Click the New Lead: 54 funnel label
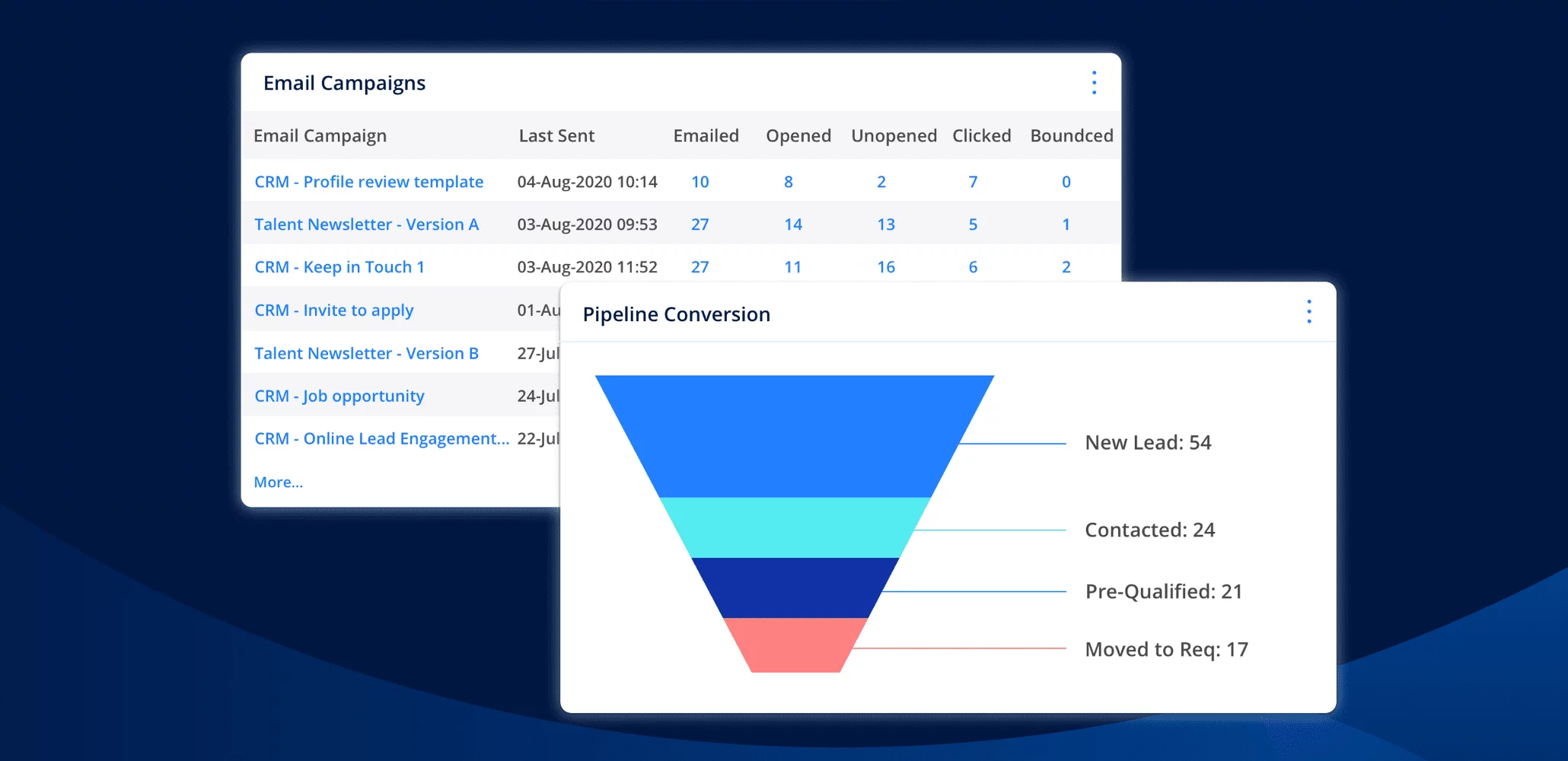The height and width of the screenshot is (761, 1568). pos(1148,442)
